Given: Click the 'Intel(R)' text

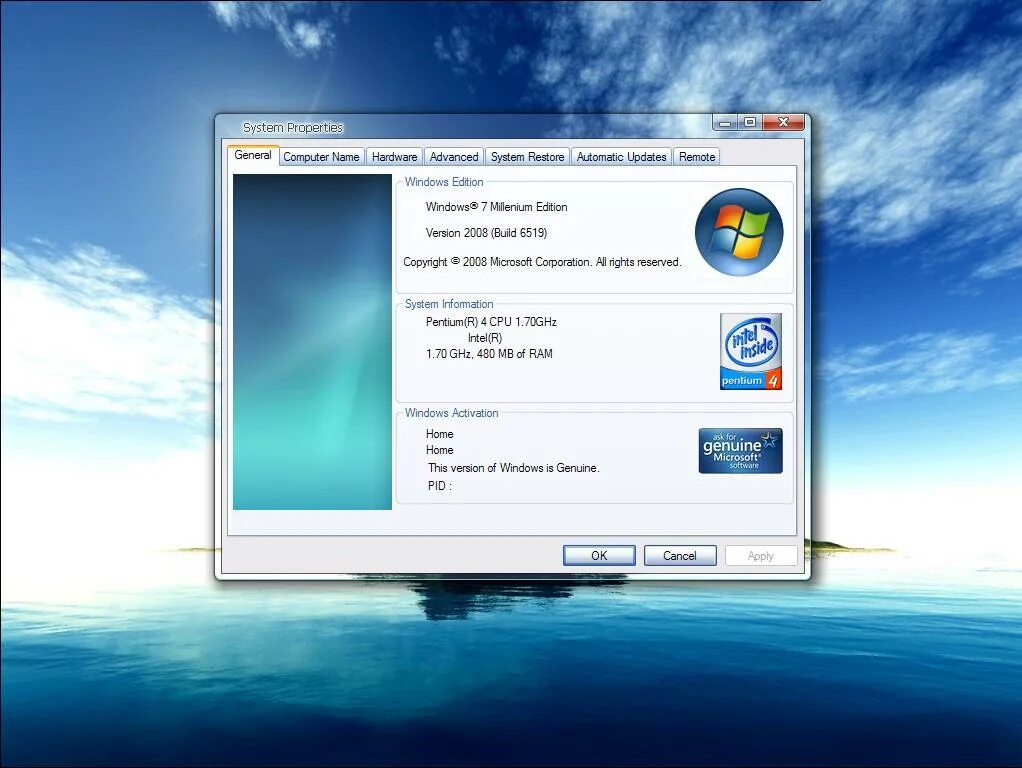Looking at the screenshot, I should pos(485,338).
